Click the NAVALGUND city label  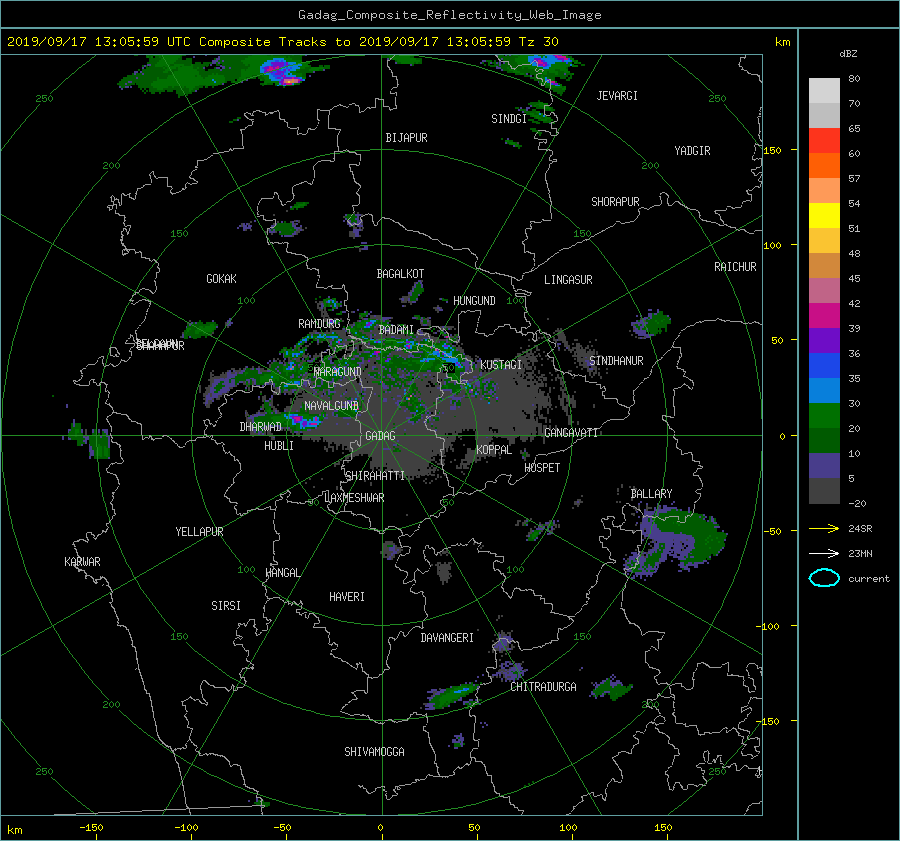point(331,406)
